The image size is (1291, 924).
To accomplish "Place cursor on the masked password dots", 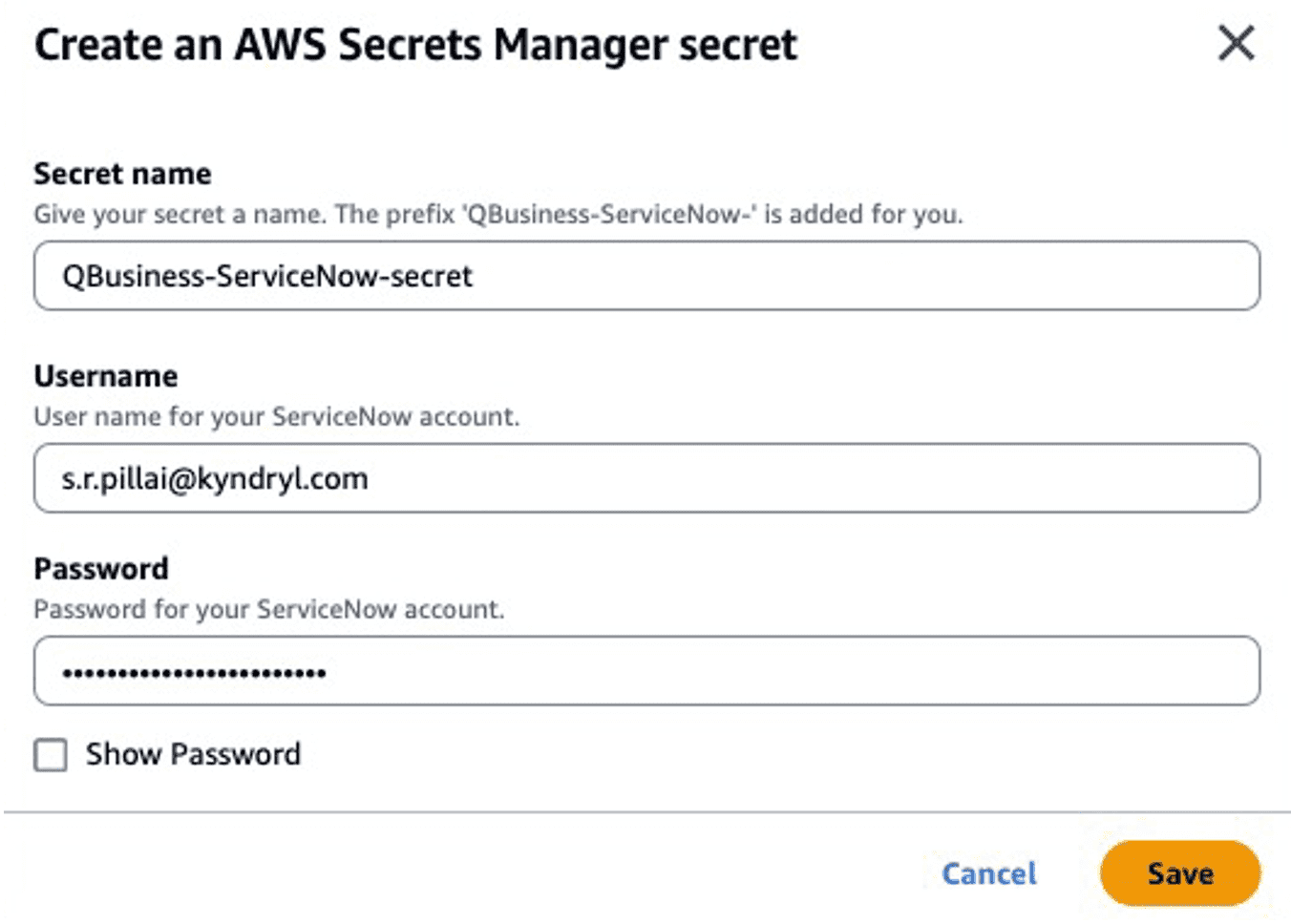I will pyautogui.click(x=194, y=674).
